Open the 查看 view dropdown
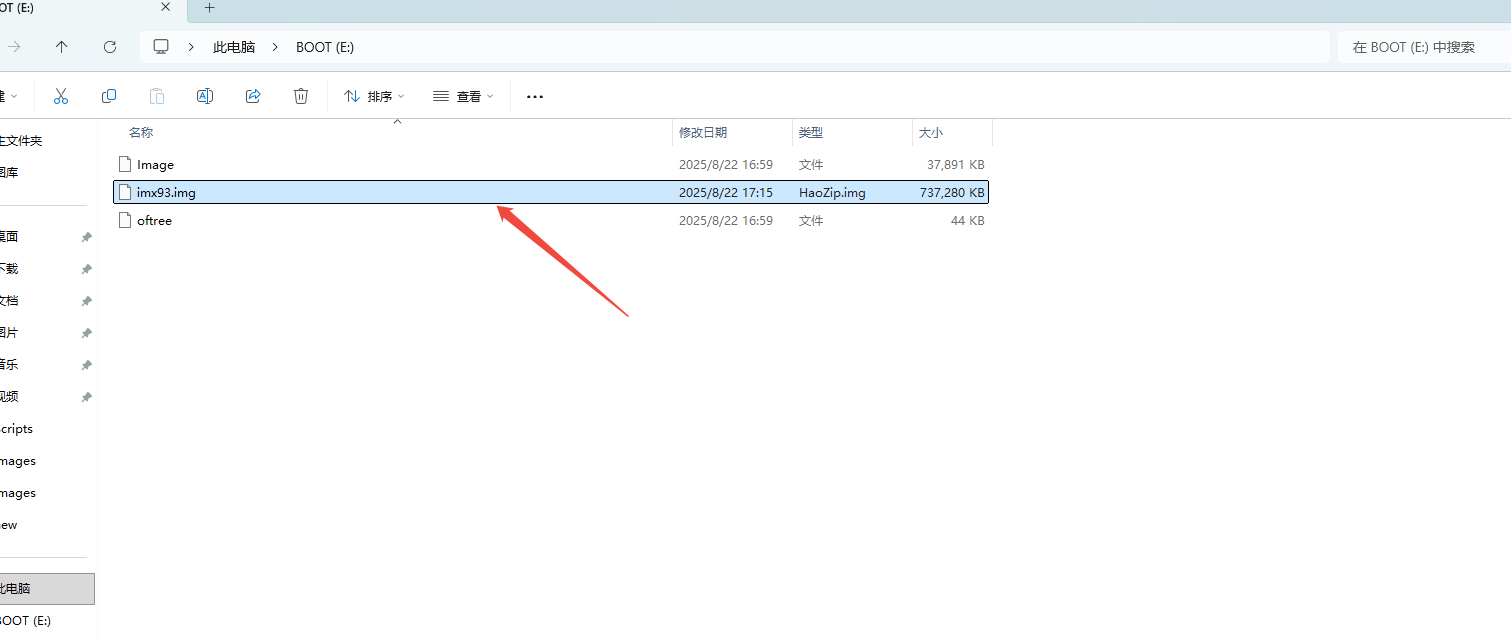Image resolution: width=1511 pixels, height=638 pixels. pos(464,97)
